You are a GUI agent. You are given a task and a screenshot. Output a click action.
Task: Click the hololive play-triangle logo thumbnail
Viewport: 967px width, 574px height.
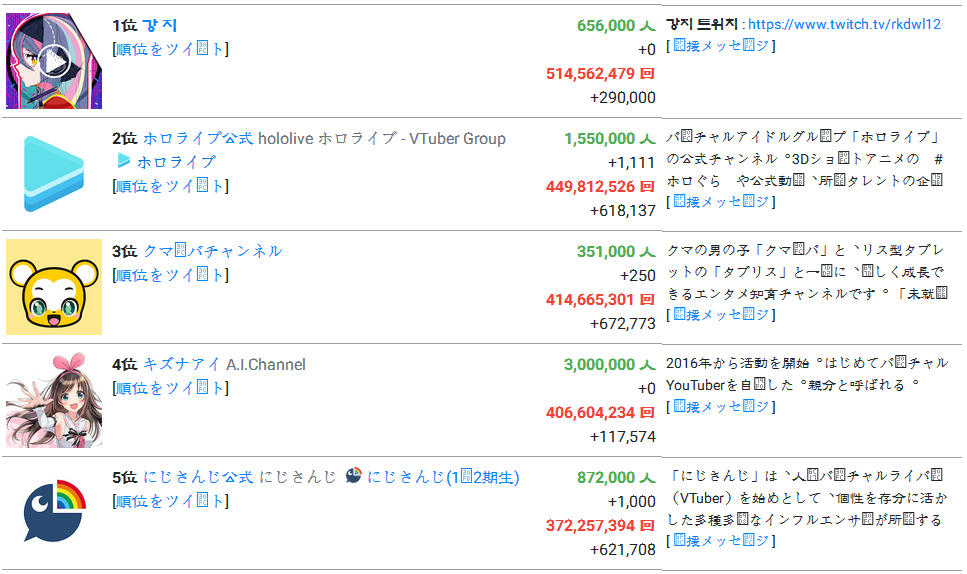(54, 174)
